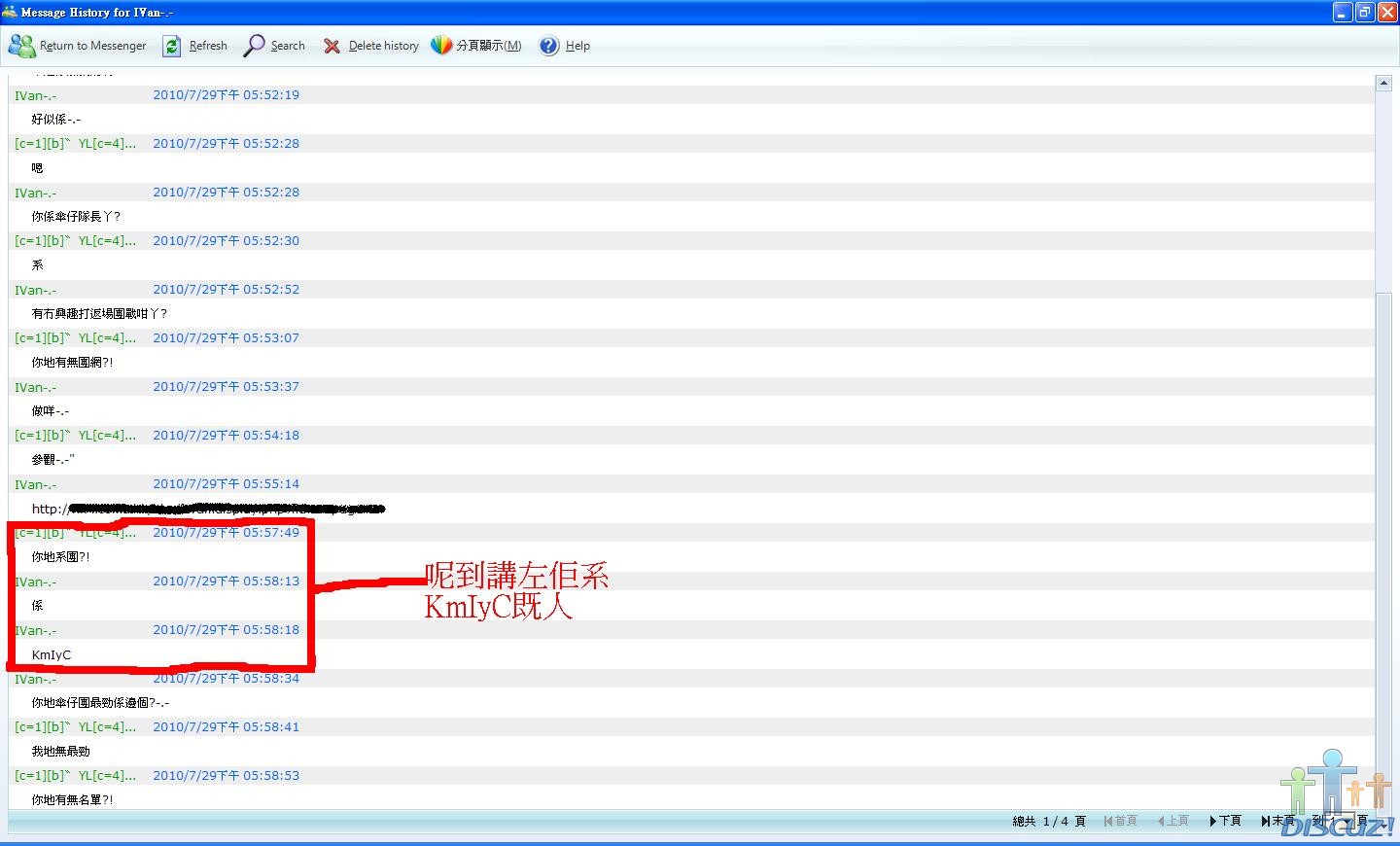
Task: Click Return to Messenger text
Action: coord(92,46)
